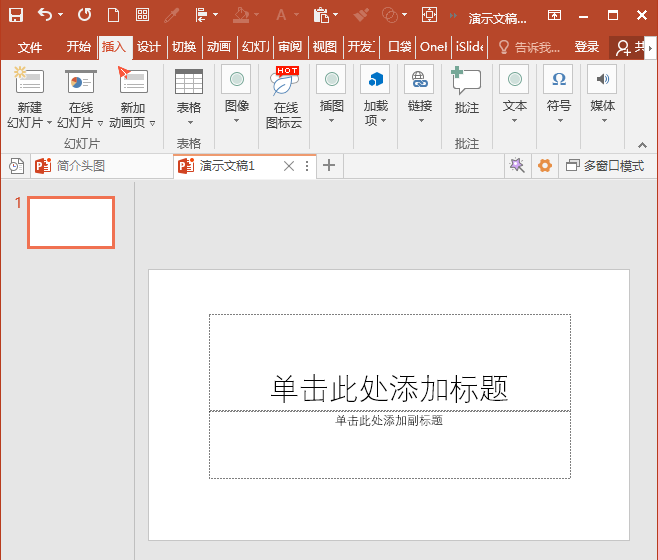This screenshot has width=658, height=560.
Task: Open the paste options dropdown in quick access toolbar
Action: coord(335,15)
